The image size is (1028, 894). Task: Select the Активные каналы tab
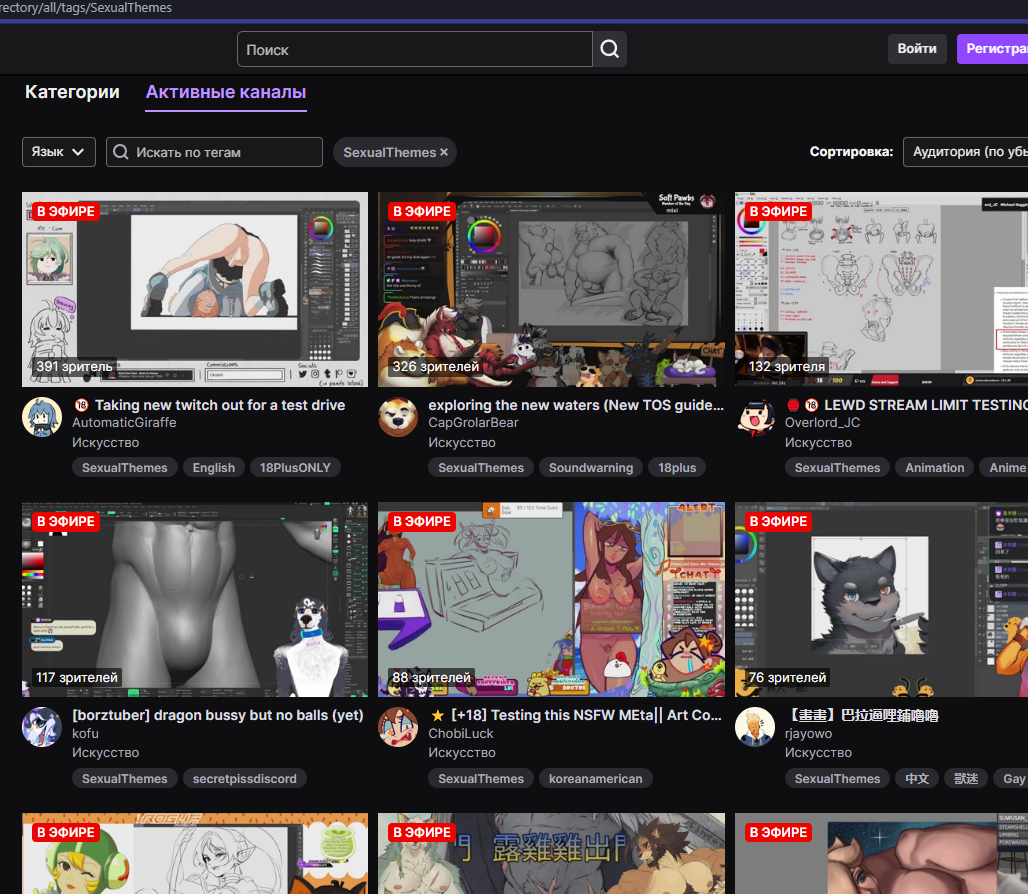click(x=226, y=92)
